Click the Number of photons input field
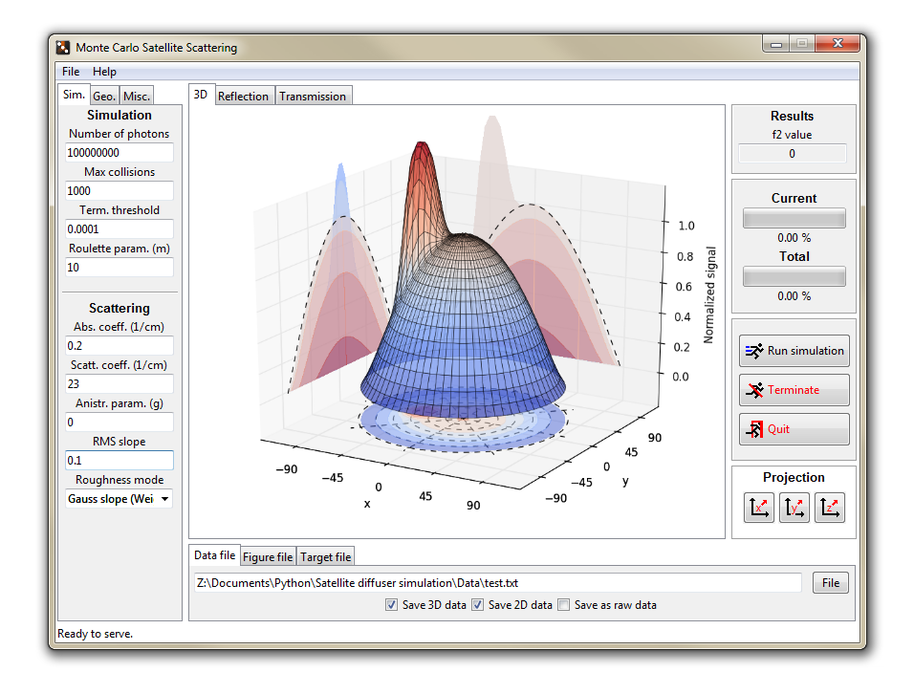 point(118,152)
